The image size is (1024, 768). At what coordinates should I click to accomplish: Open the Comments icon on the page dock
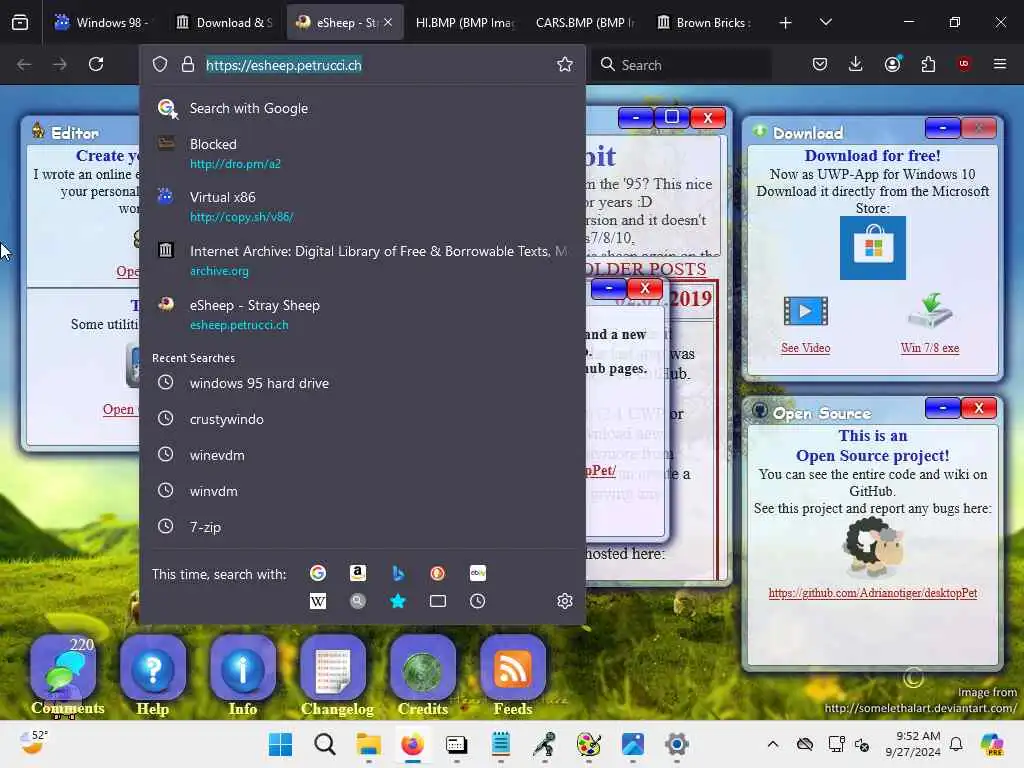64,667
